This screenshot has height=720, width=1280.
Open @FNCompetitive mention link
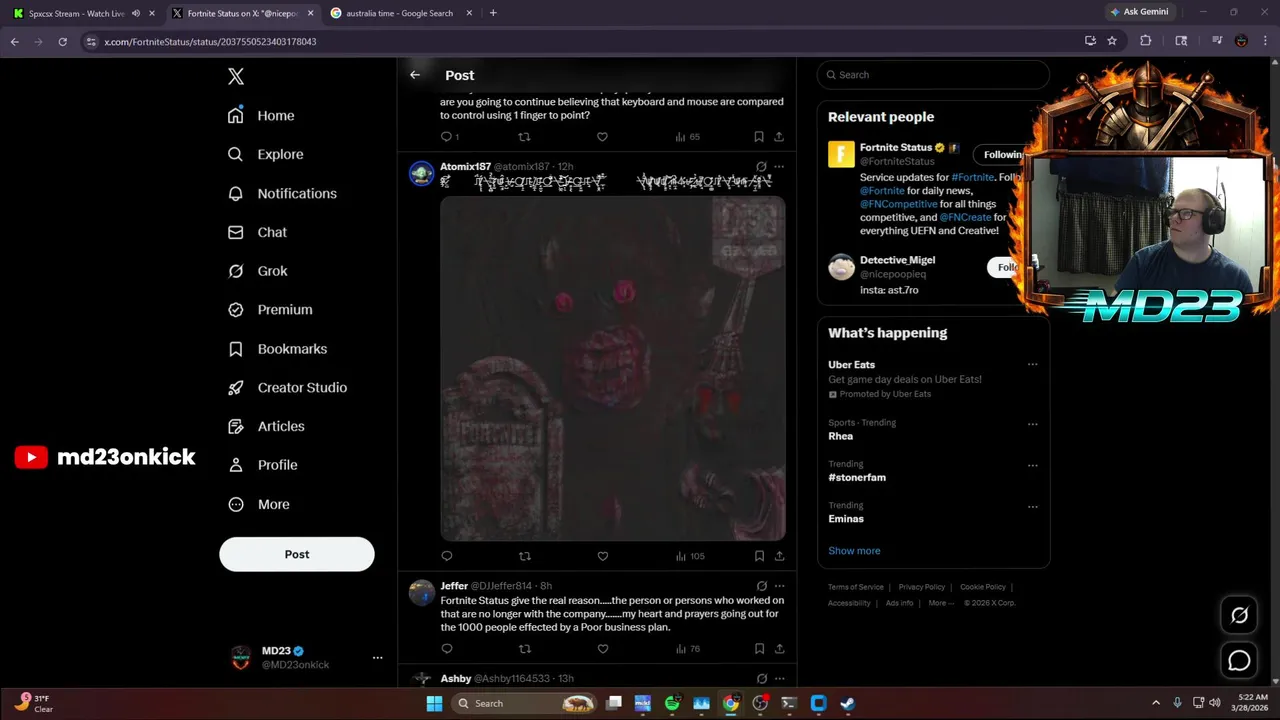(x=898, y=204)
